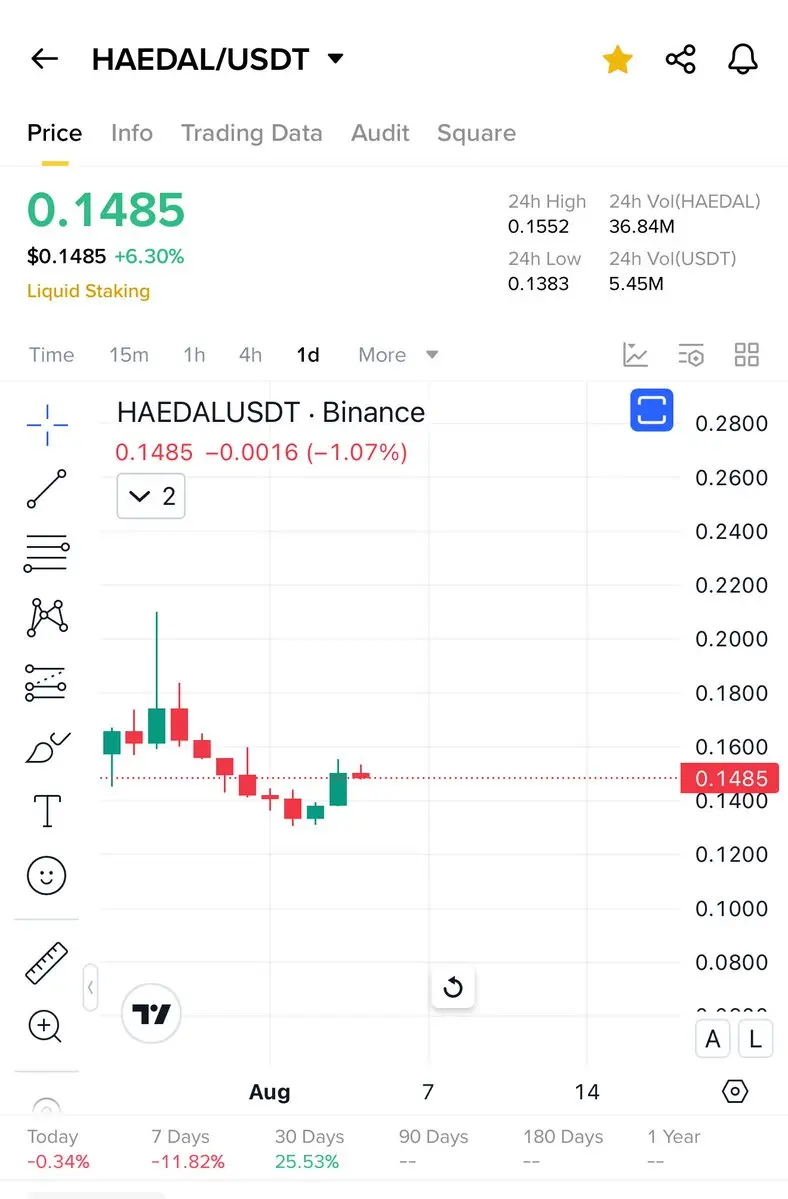Open the Trading Data tab

[x=251, y=133]
